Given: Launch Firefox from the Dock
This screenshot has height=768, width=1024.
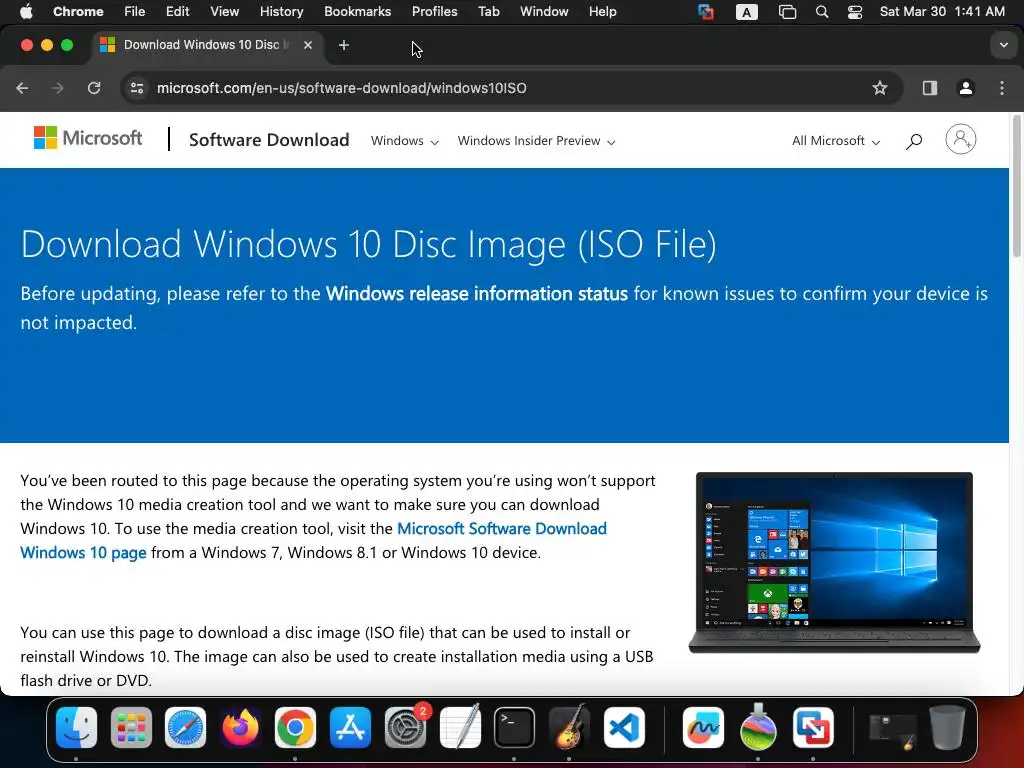Looking at the screenshot, I should (240, 727).
